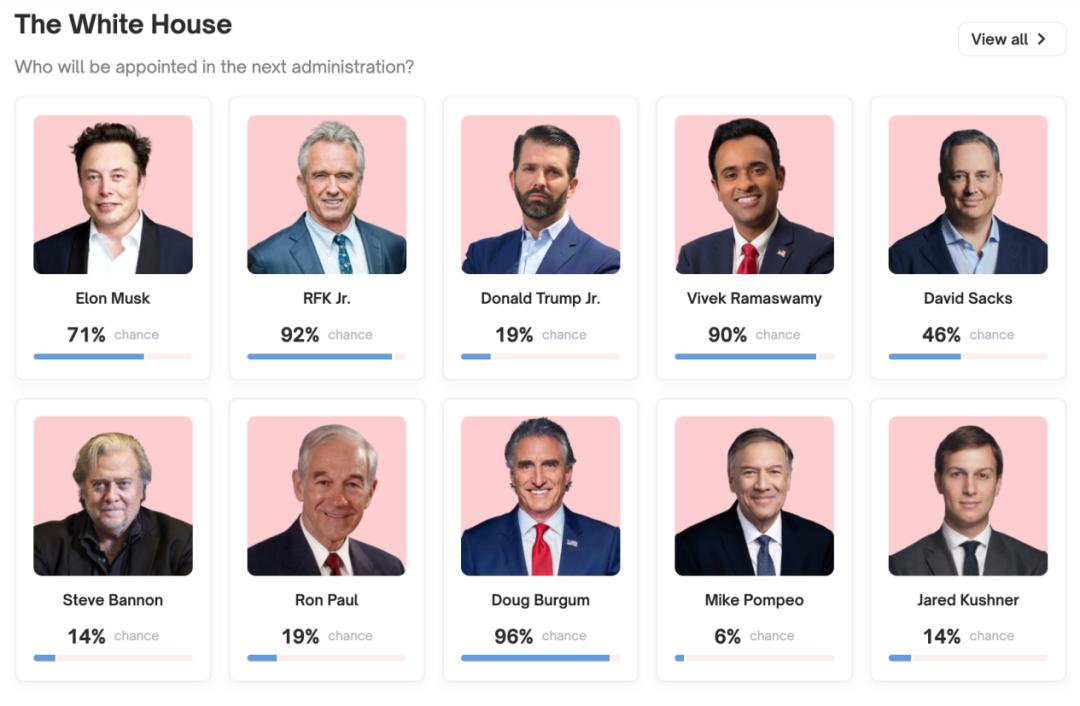Click the 92% chance progress bar for RFK Jr.

coord(327,356)
